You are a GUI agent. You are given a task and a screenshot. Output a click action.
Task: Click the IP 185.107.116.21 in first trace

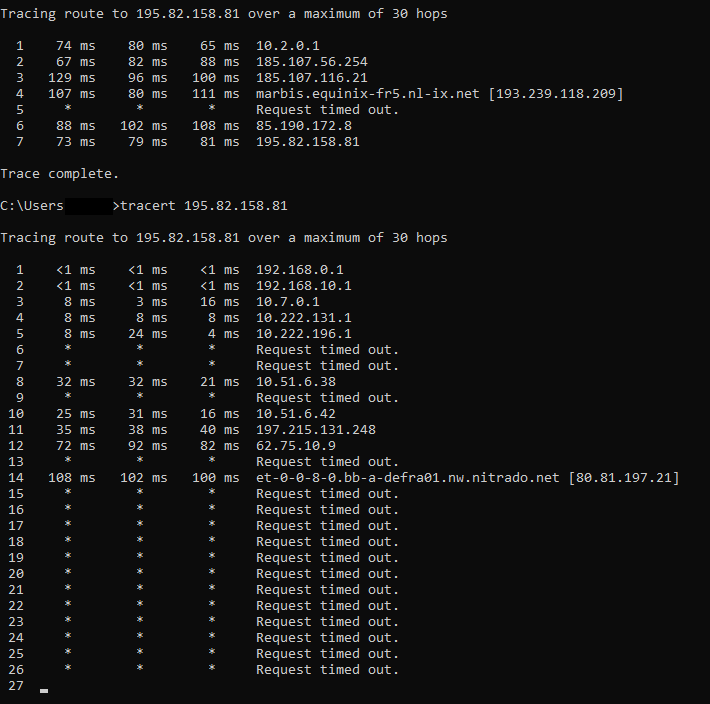(312, 77)
